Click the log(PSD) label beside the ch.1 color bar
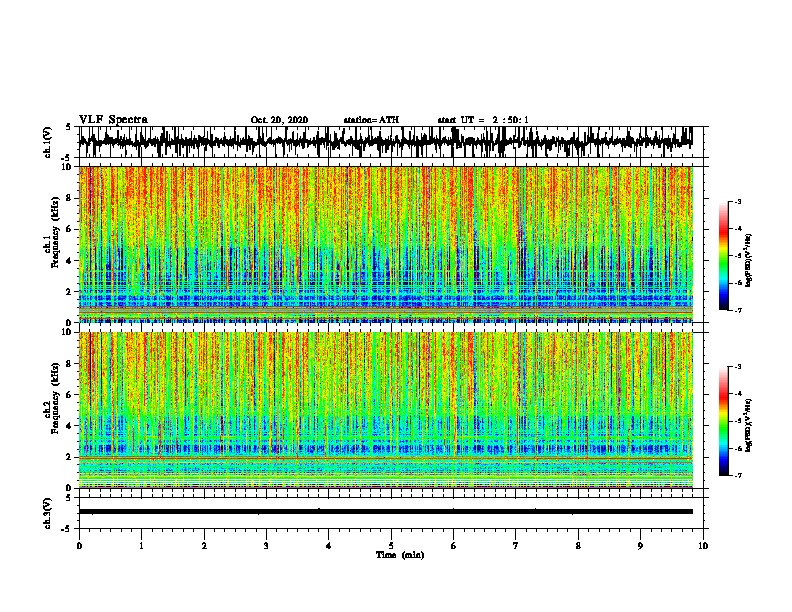This screenshot has height=612, width=792. coord(749,261)
